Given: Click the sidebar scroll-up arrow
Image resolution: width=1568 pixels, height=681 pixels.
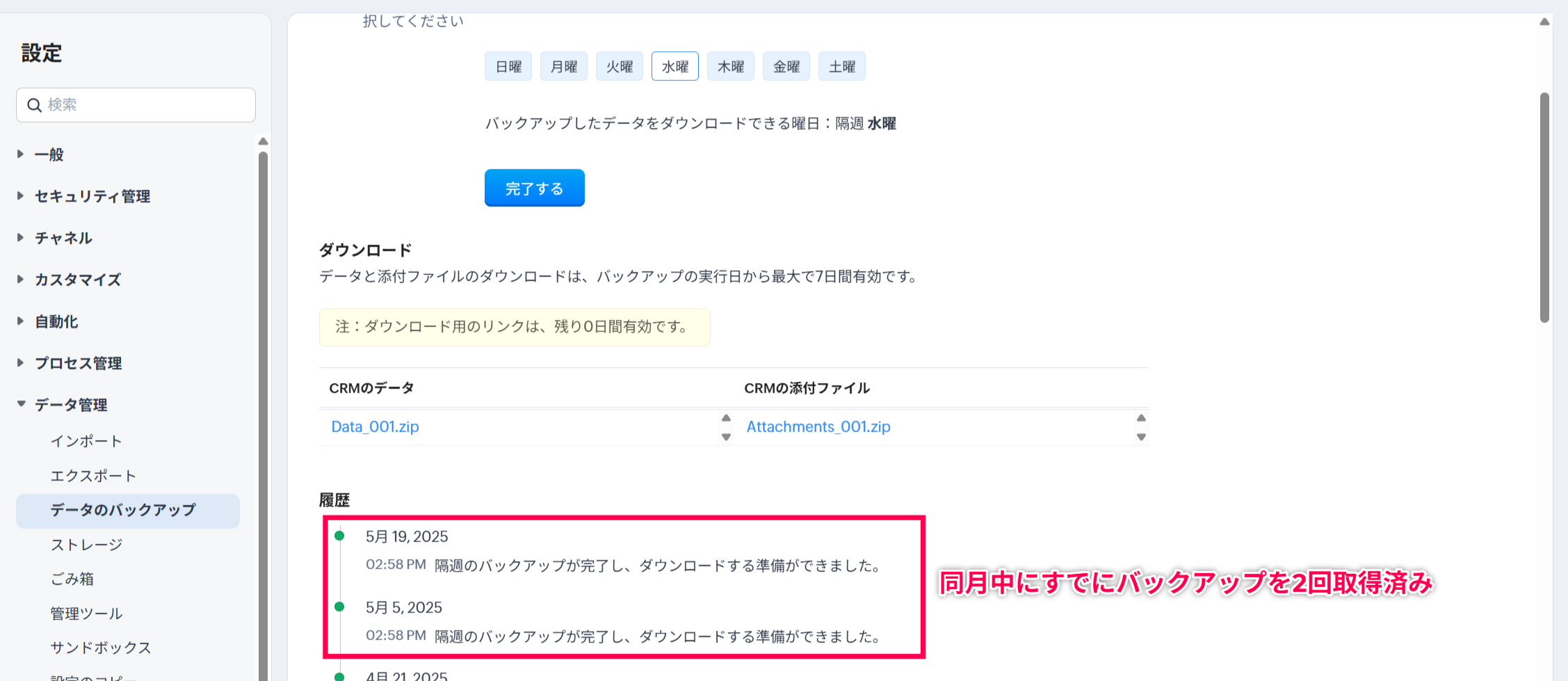Looking at the screenshot, I should click(263, 141).
